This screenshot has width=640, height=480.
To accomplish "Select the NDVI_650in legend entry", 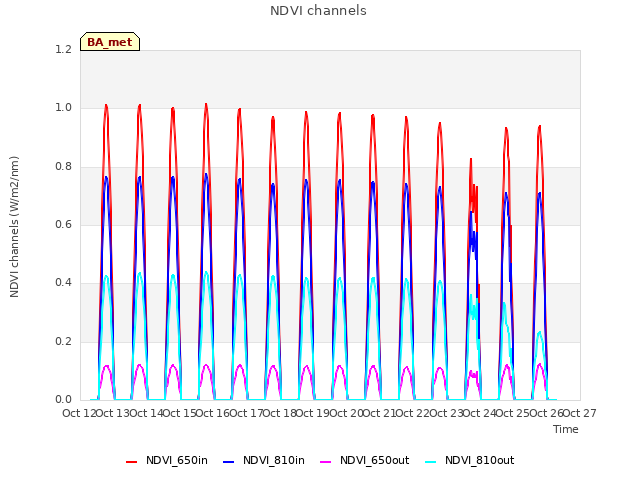I will [x=167, y=460].
